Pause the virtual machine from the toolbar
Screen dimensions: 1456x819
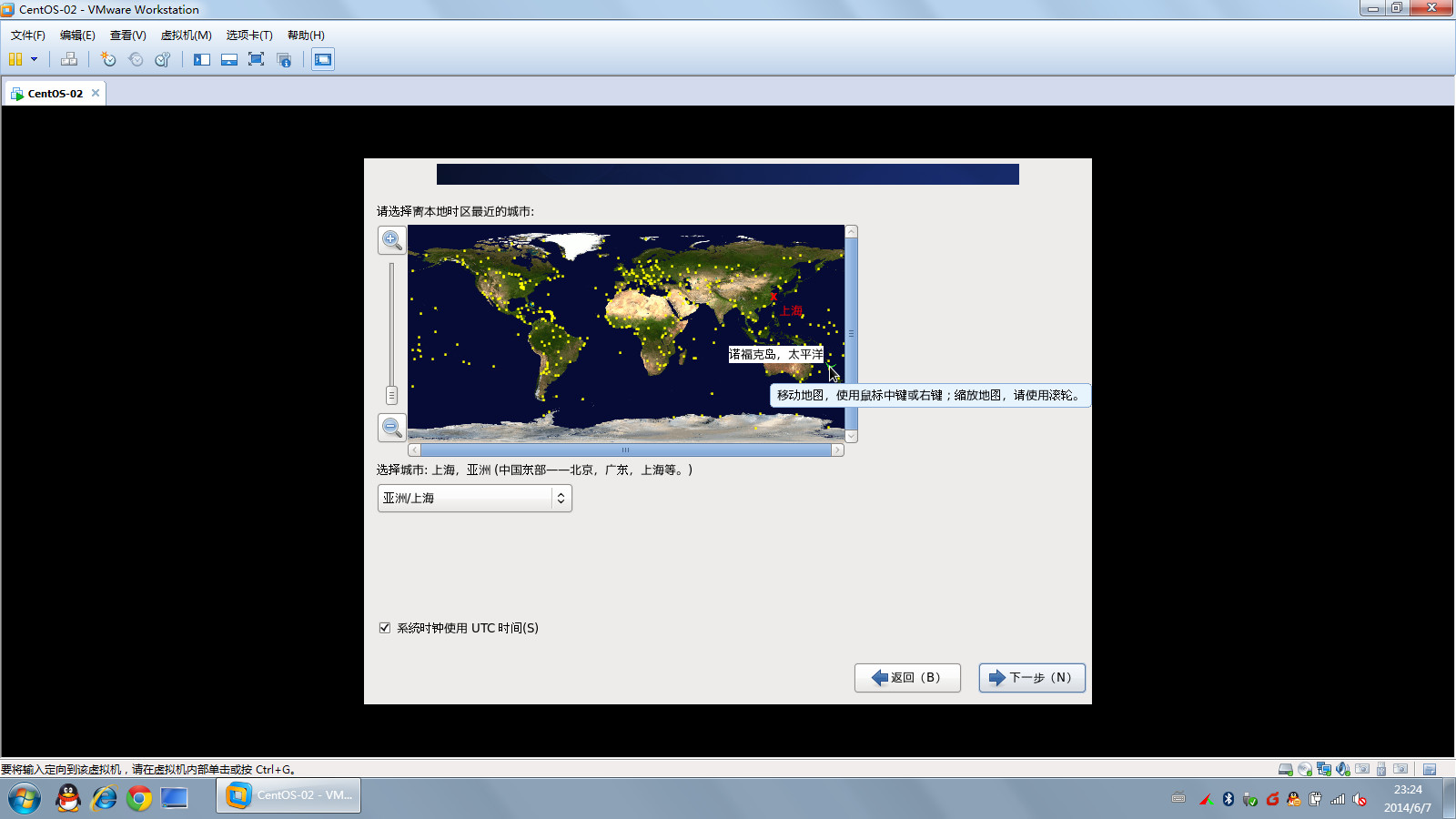[x=15, y=59]
